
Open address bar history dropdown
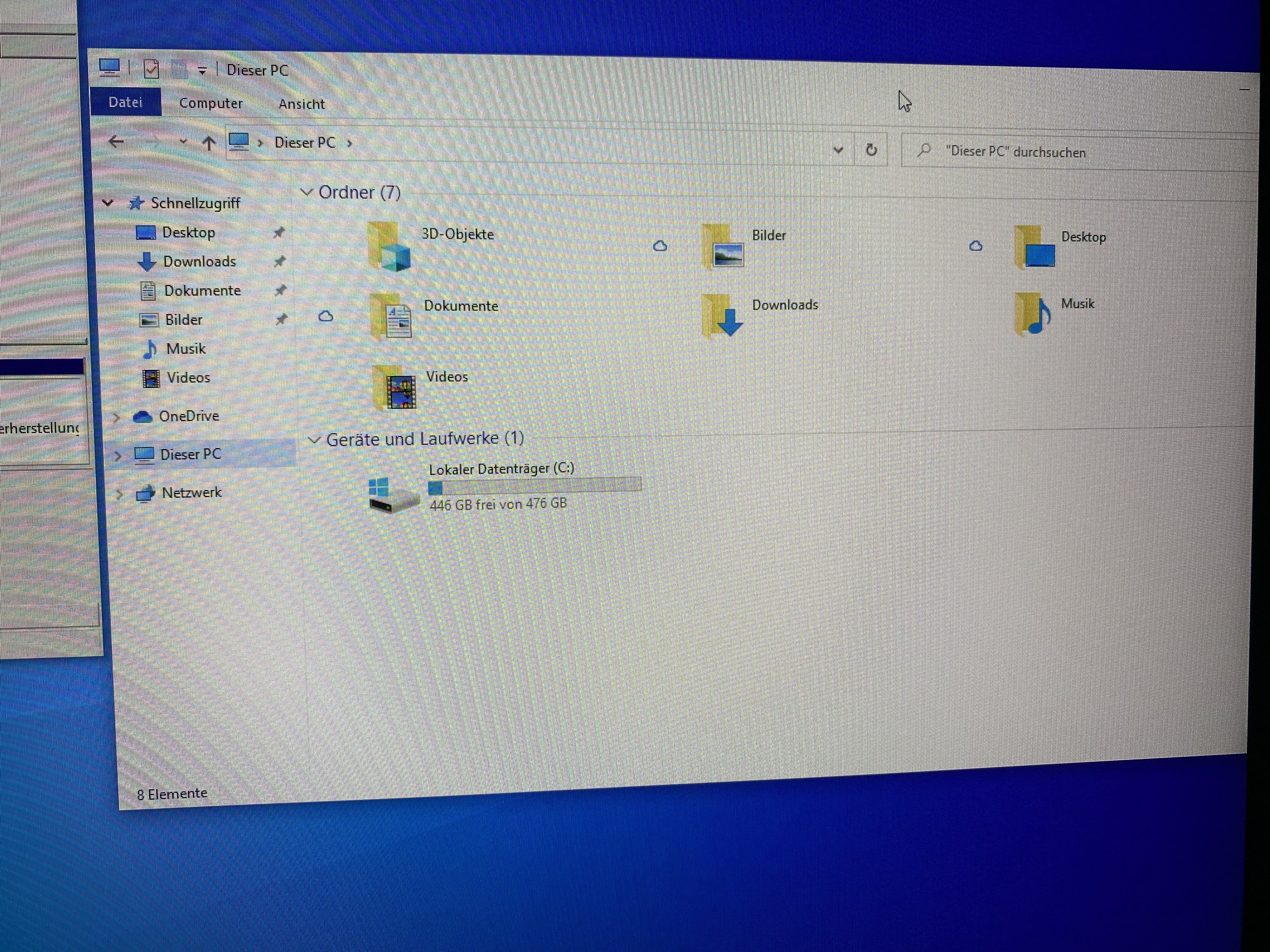838,150
